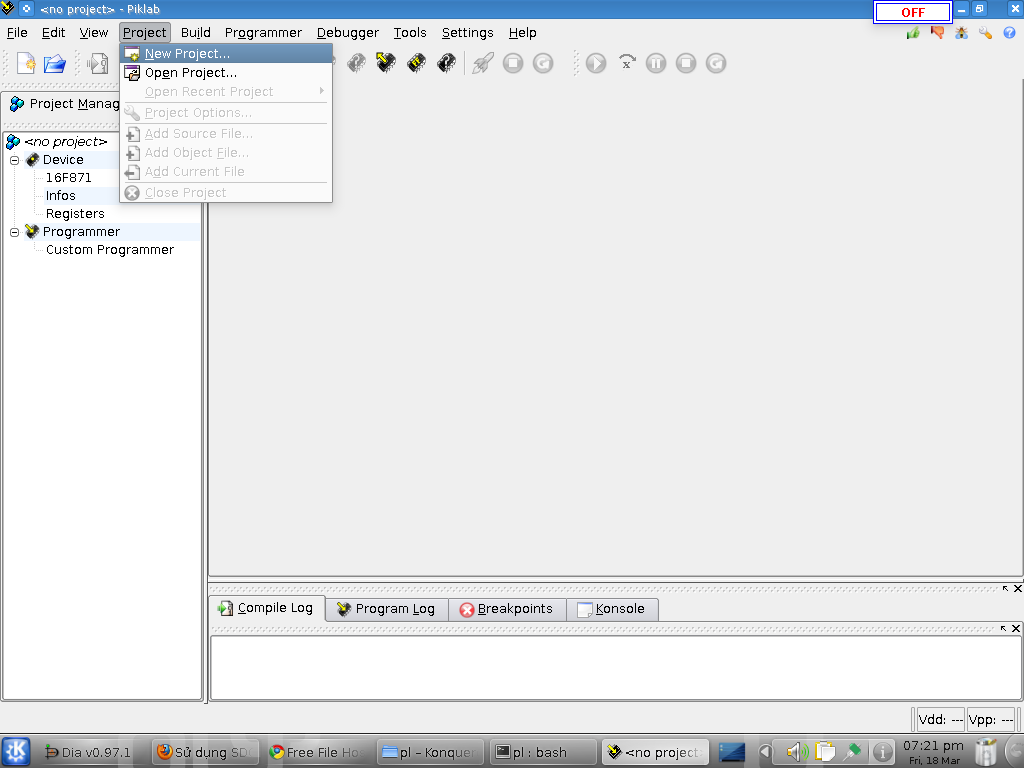Select the Programmer tree label
The image size is (1024, 768).
pyautogui.click(x=81, y=232)
